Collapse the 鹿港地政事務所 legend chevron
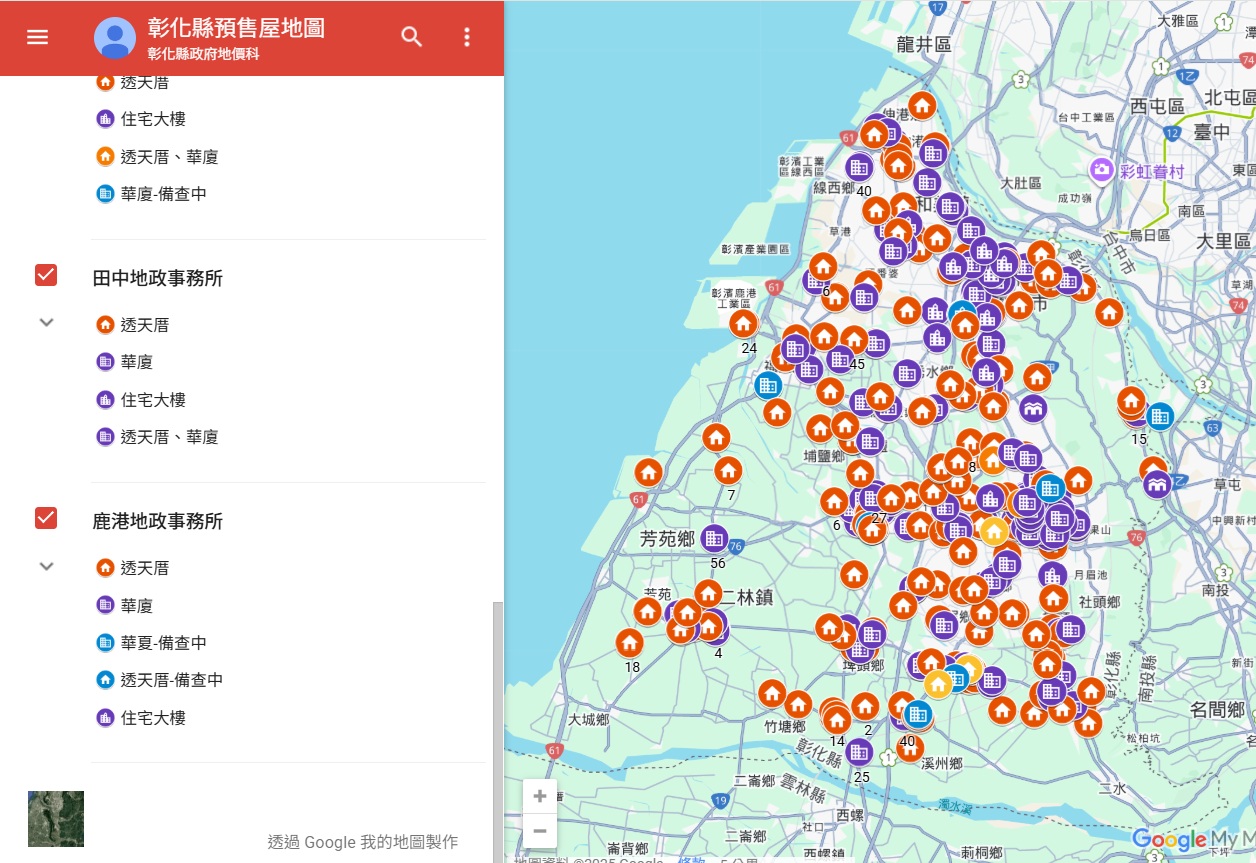Screen dimensions: 1256x863 [46, 566]
